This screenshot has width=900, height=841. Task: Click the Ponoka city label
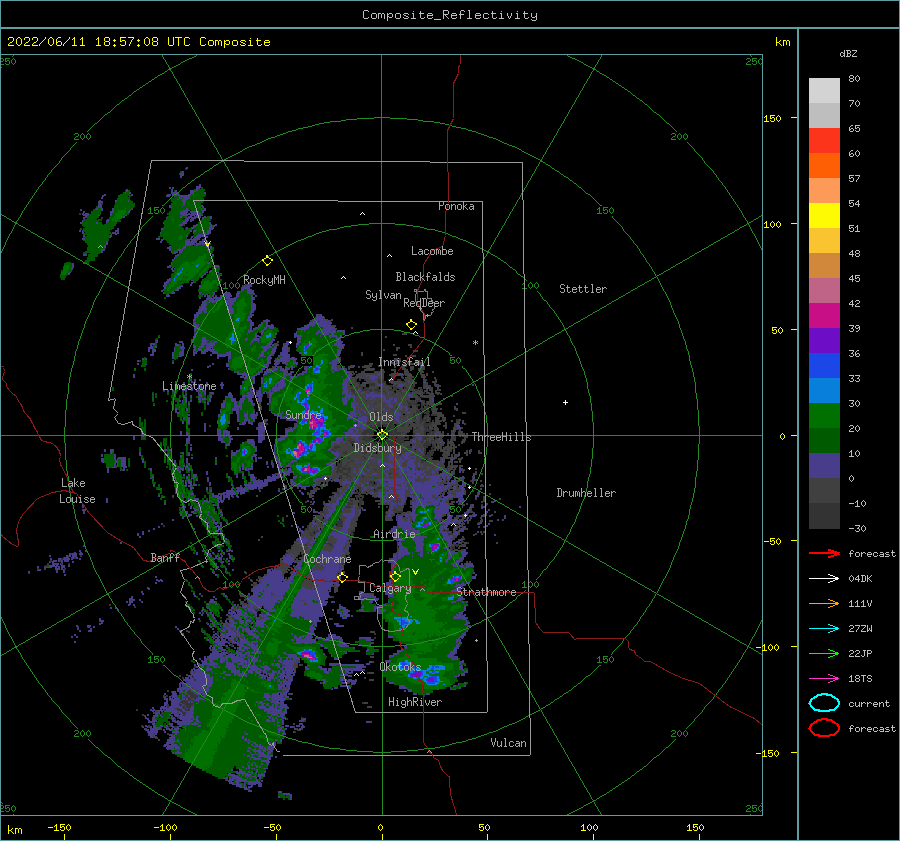[456, 206]
